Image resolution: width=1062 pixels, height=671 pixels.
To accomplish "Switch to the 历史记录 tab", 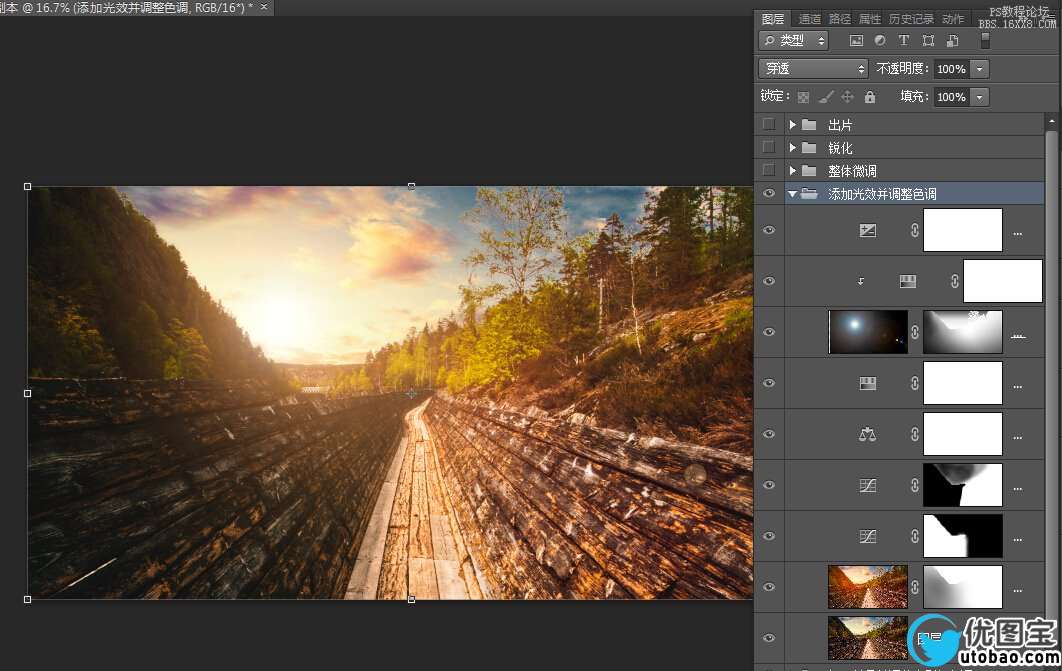I will click(912, 19).
